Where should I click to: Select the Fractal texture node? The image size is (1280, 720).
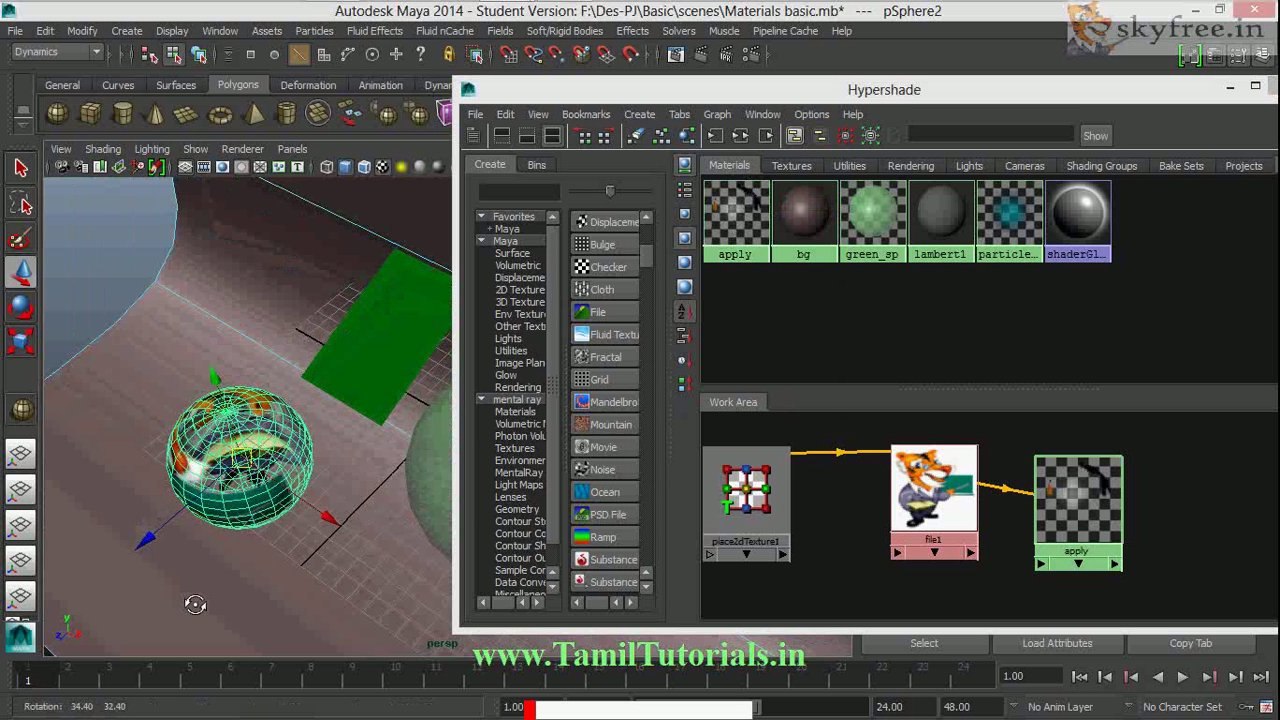[x=603, y=357]
